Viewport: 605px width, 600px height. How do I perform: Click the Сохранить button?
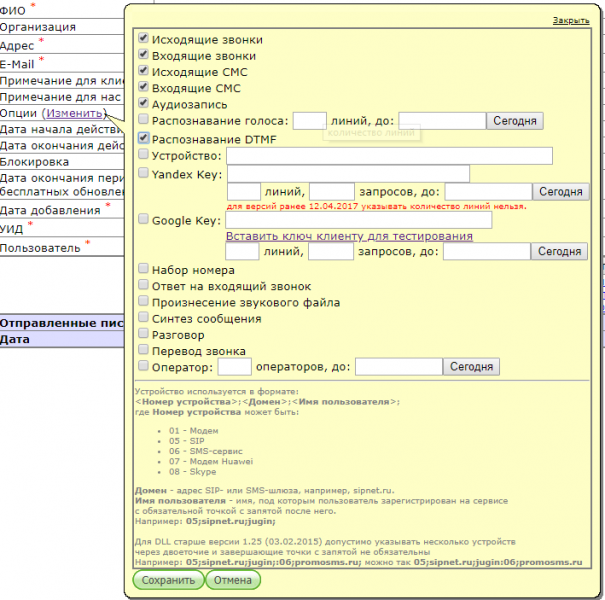coord(168,580)
